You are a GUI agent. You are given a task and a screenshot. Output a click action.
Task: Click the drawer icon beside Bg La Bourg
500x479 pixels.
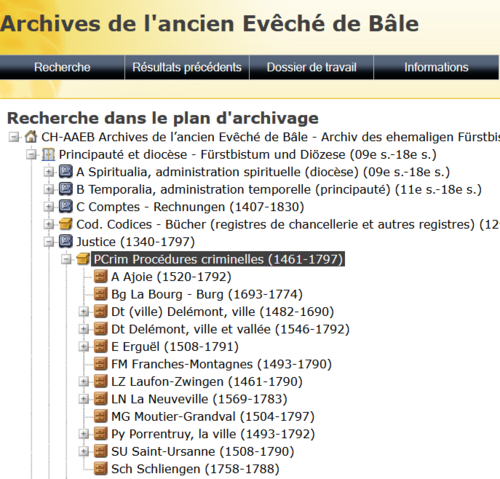click(101, 294)
